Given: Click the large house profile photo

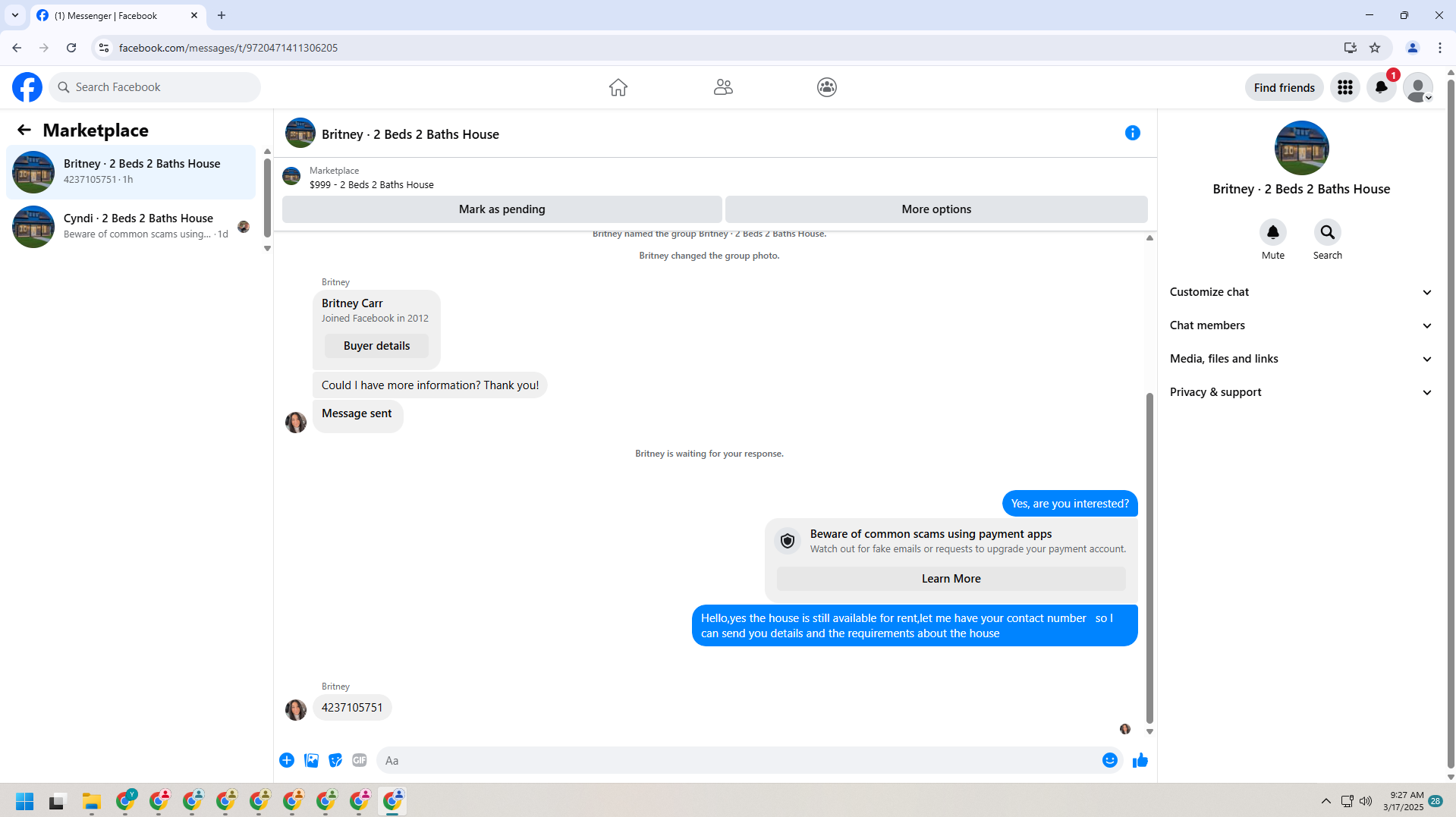Looking at the screenshot, I should (1301, 148).
